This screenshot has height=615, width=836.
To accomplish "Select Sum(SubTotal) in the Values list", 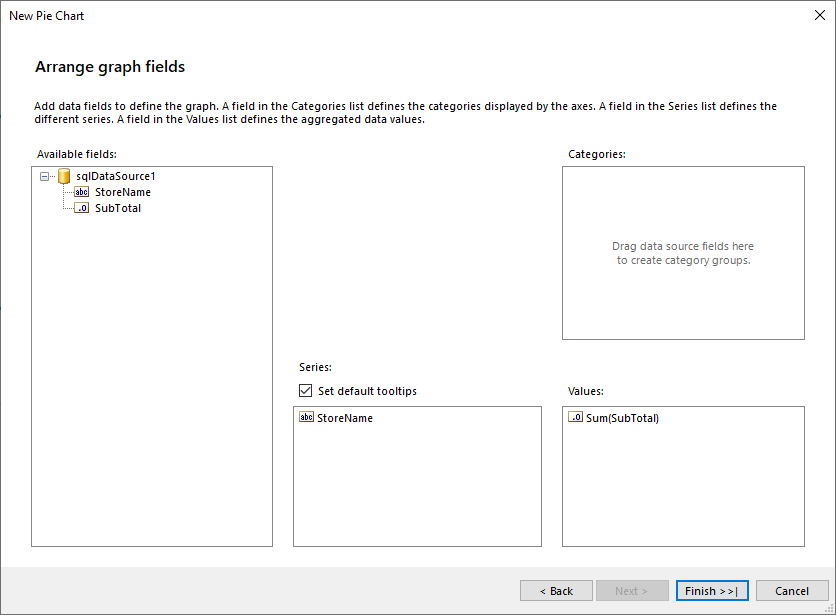I will [620, 418].
